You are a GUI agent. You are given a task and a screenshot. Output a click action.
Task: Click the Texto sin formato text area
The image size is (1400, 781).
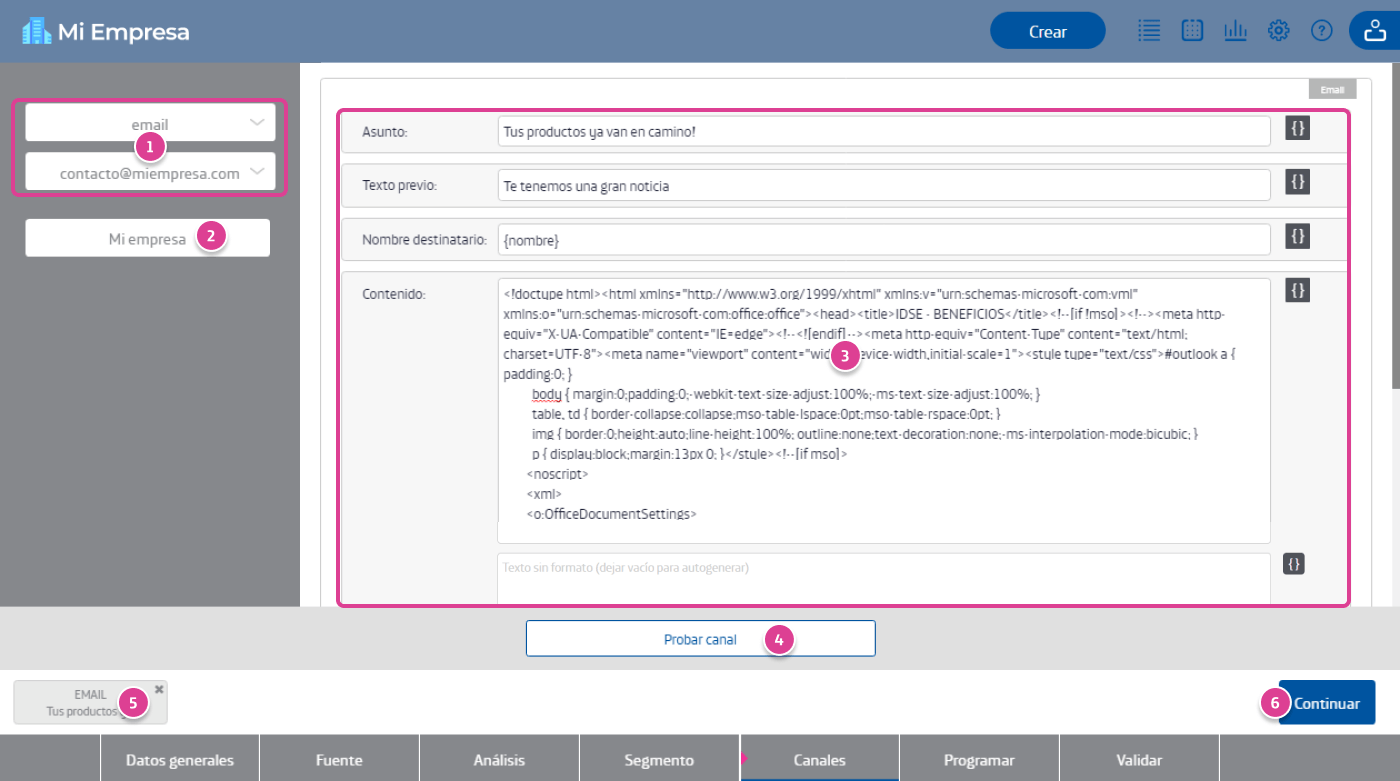click(x=884, y=579)
